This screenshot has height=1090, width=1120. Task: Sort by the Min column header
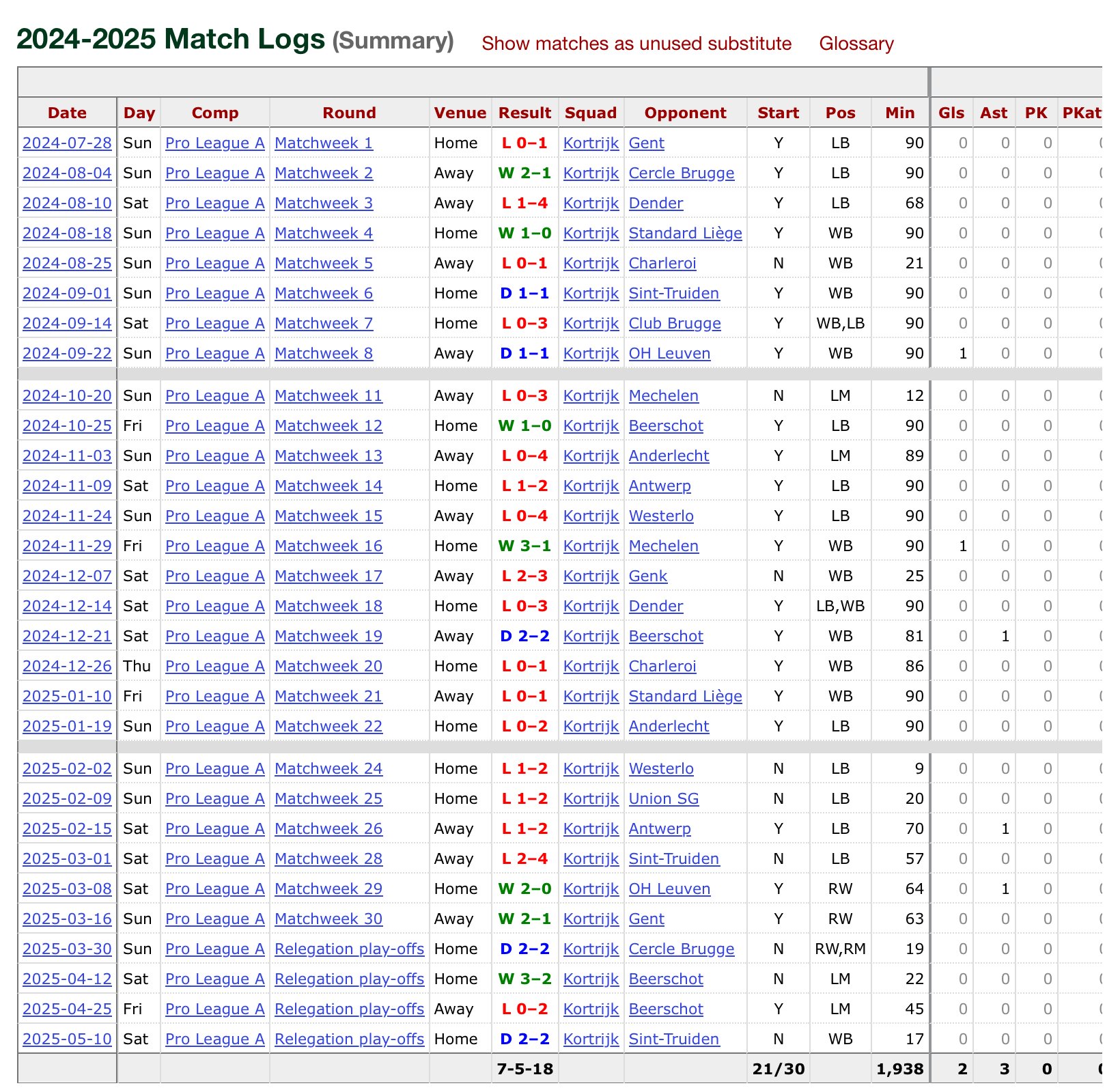899,113
